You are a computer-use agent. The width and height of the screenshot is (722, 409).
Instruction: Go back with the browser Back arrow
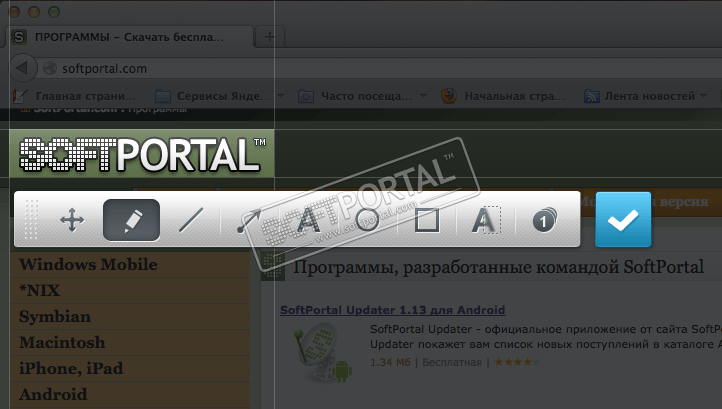[23, 68]
